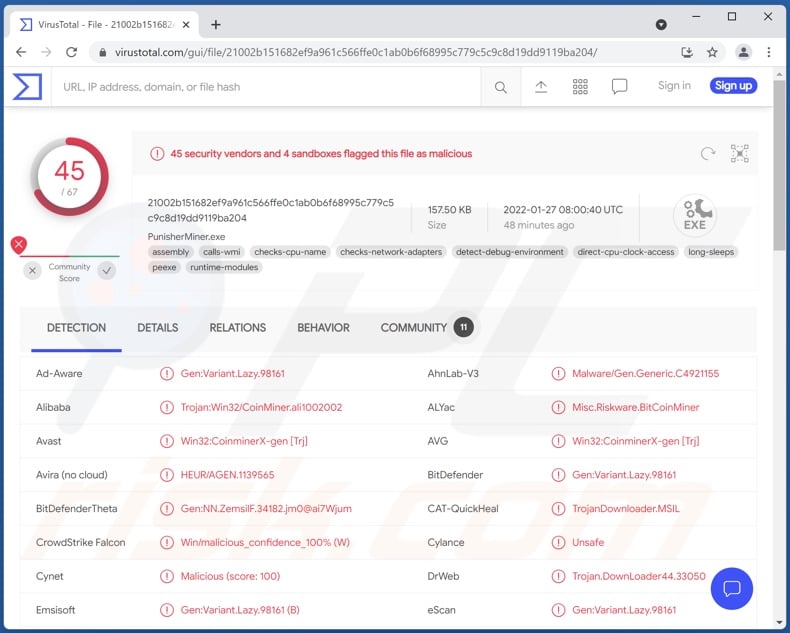Click the detect-debug-environment tag
Image resolution: width=790 pixels, height=633 pixels.
click(x=509, y=251)
